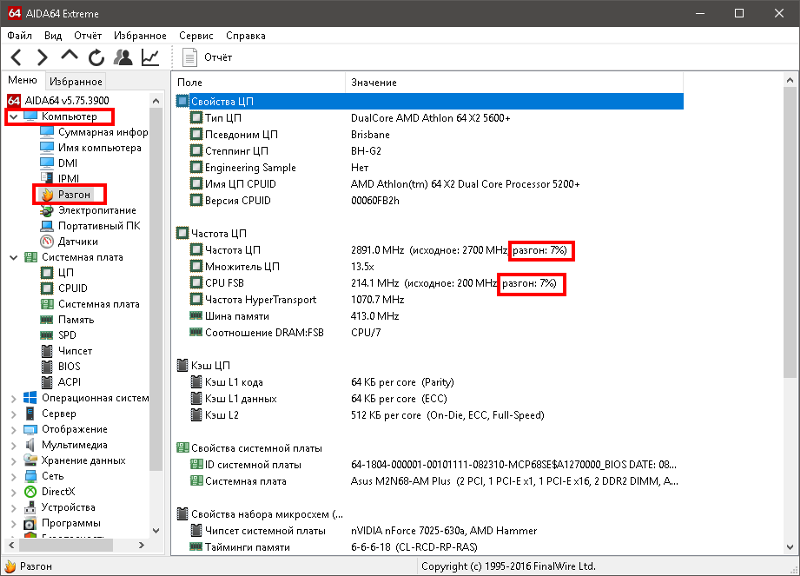Click the tree panel scroll-down arrow
The height and width of the screenshot is (576, 800).
[x=156, y=531]
